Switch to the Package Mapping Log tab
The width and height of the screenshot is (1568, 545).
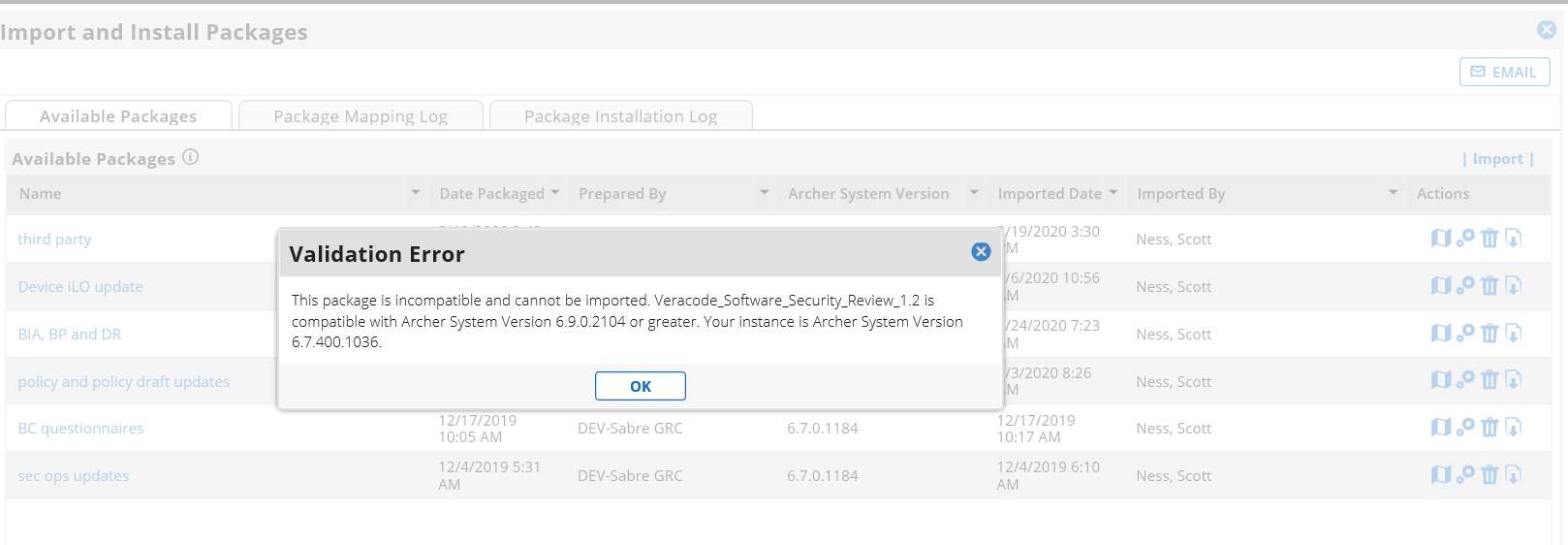click(x=361, y=116)
